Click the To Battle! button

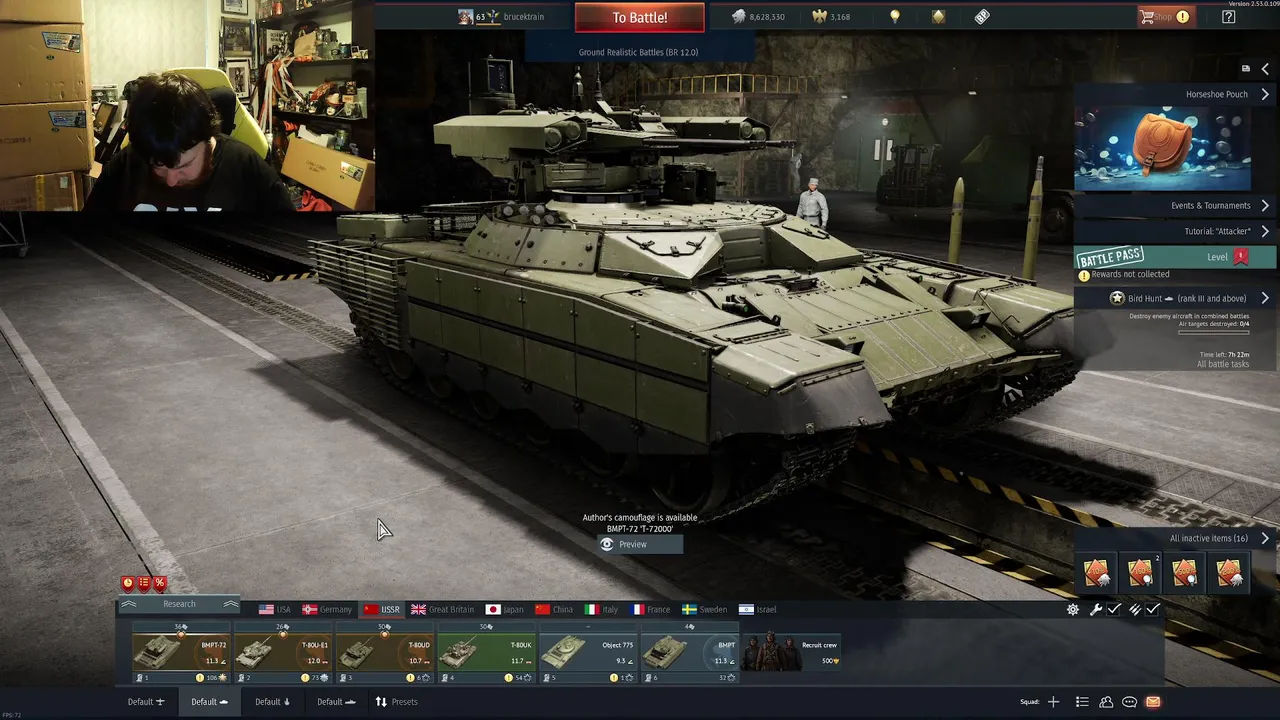[639, 18]
